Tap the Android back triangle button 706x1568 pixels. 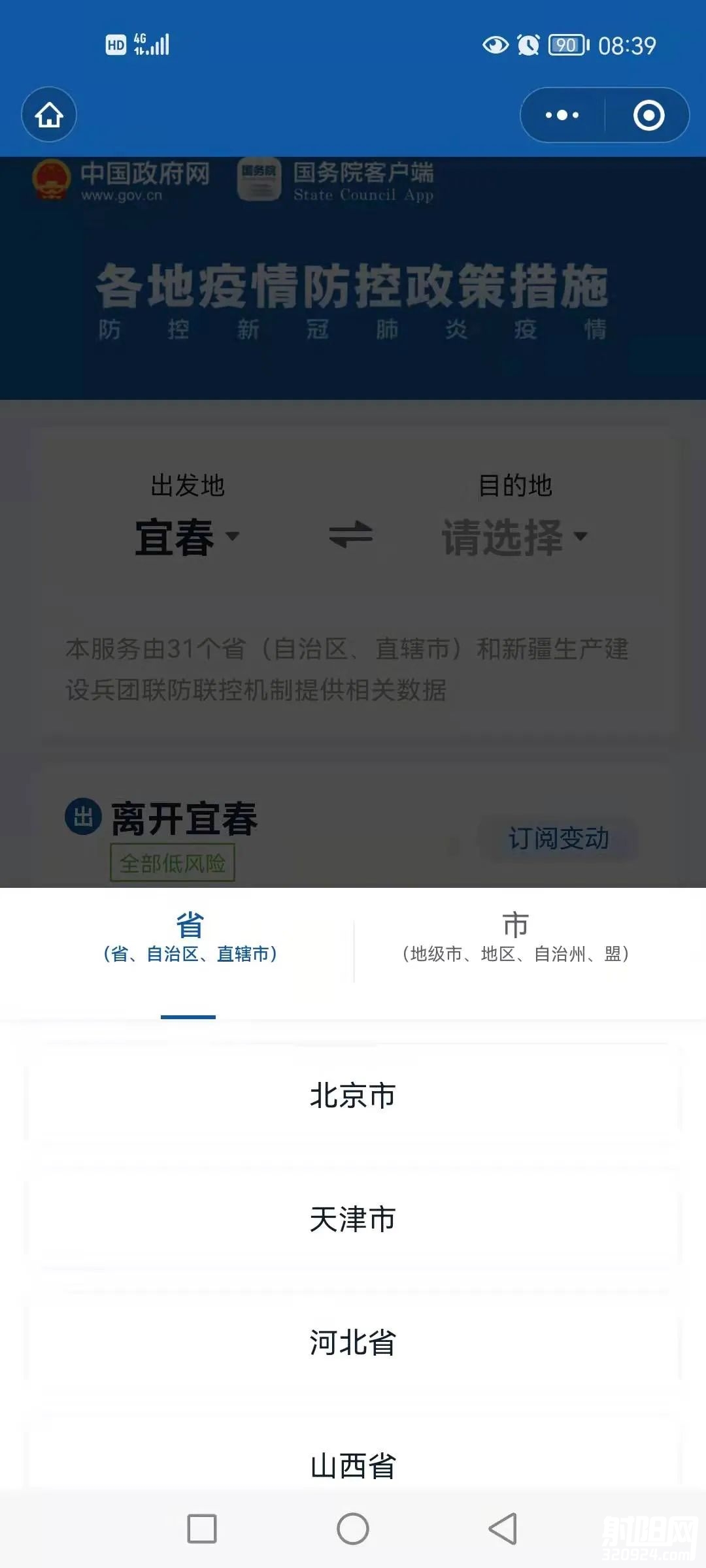pyautogui.click(x=503, y=1529)
